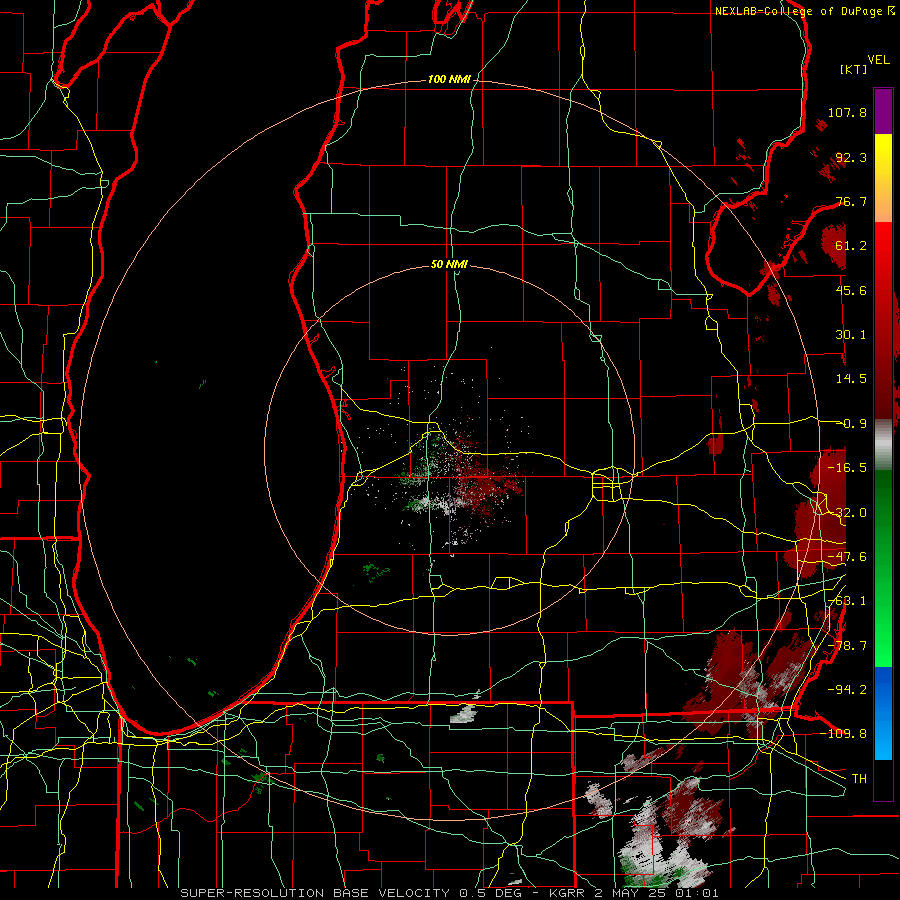Viewport: 900px width, 900px height.
Task: Click the VEL label above the color scale
Action: pyautogui.click(x=878, y=60)
